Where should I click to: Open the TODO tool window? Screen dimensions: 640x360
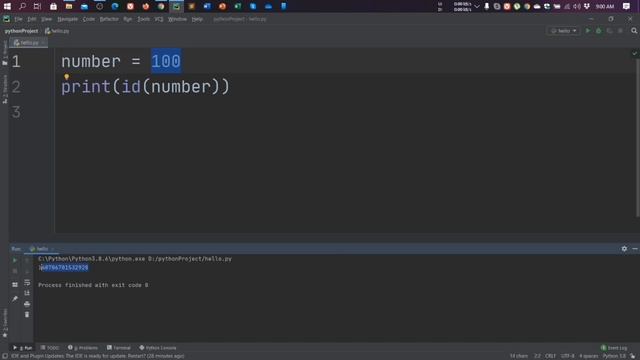pos(50,348)
